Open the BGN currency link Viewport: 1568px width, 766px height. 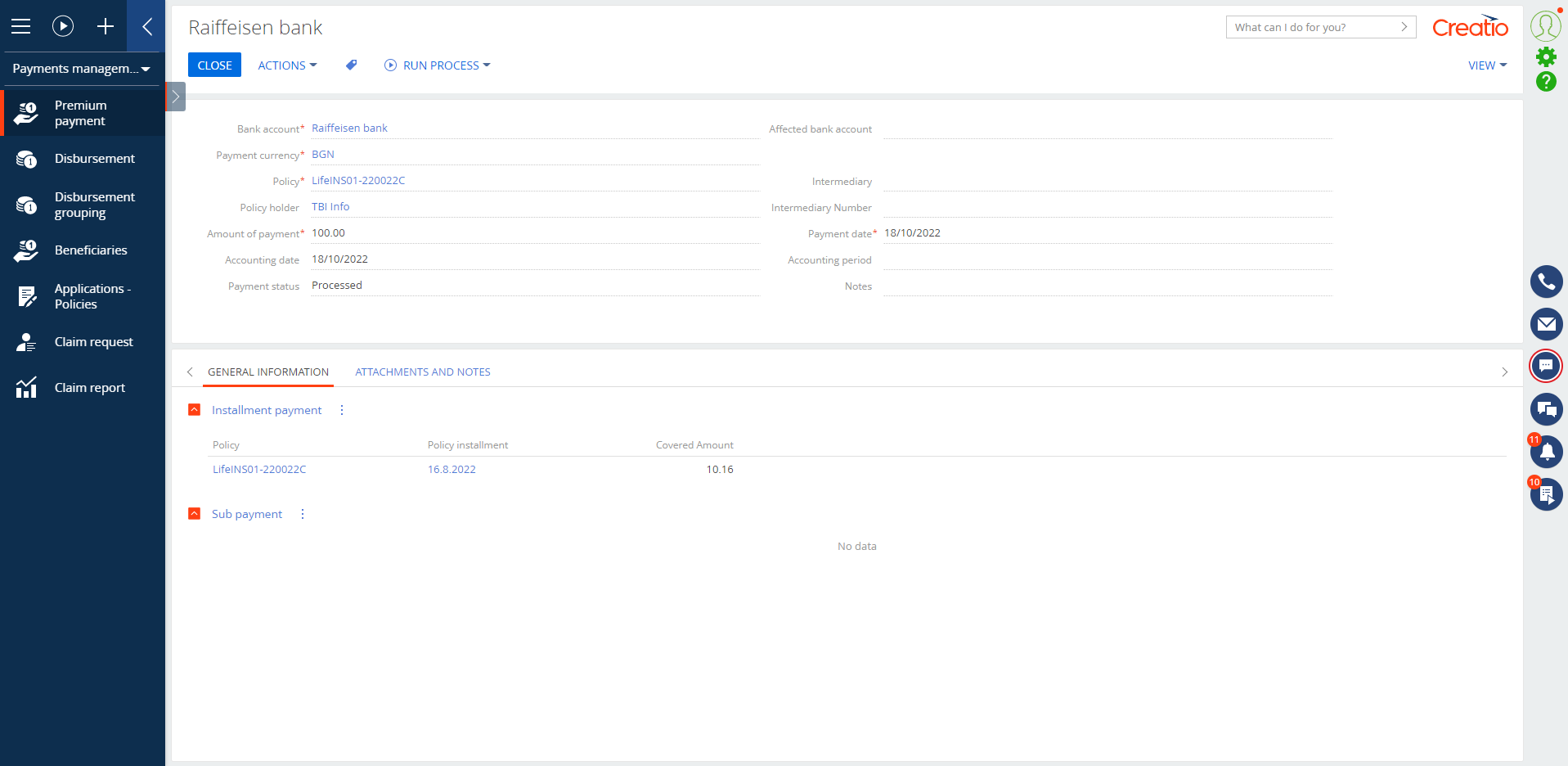(x=323, y=155)
